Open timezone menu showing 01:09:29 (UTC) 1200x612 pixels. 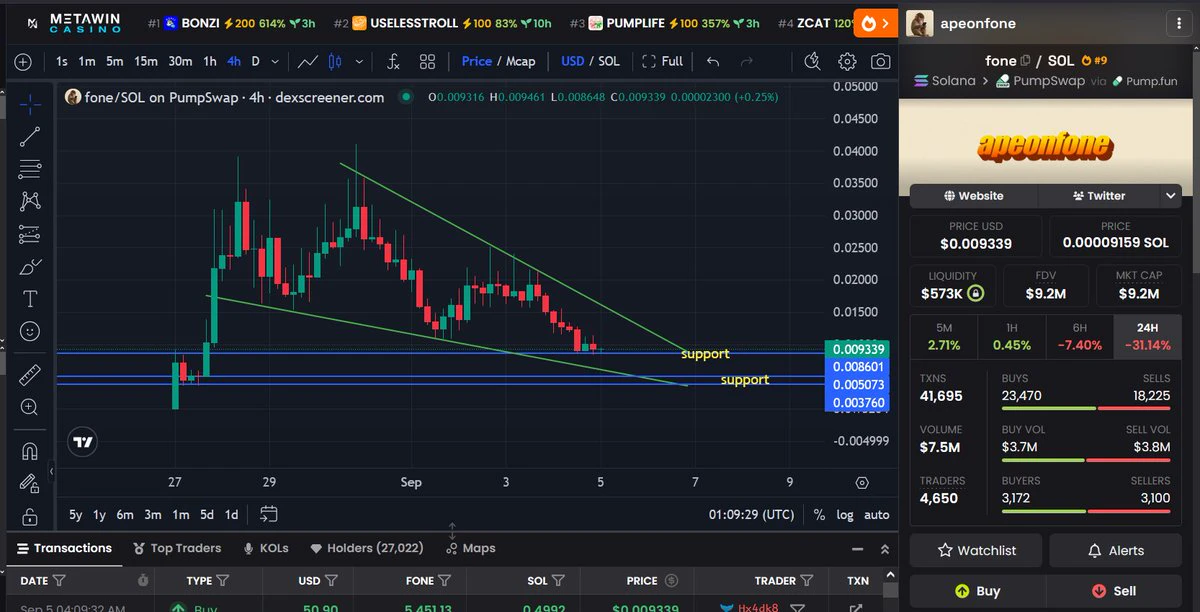pyautogui.click(x=752, y=515)
